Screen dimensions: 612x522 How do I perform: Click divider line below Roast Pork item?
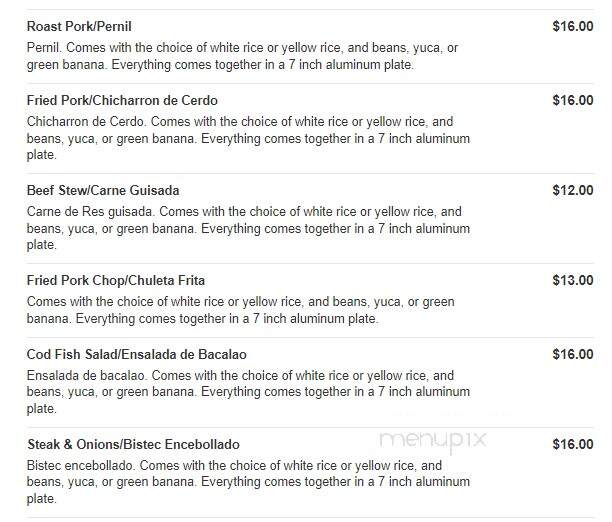(x=310, y=83)
